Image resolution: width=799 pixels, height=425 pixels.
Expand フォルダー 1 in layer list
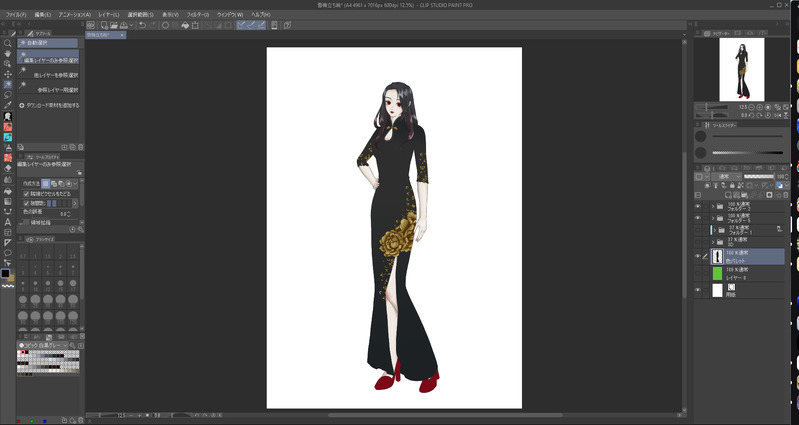click(715, 230)
